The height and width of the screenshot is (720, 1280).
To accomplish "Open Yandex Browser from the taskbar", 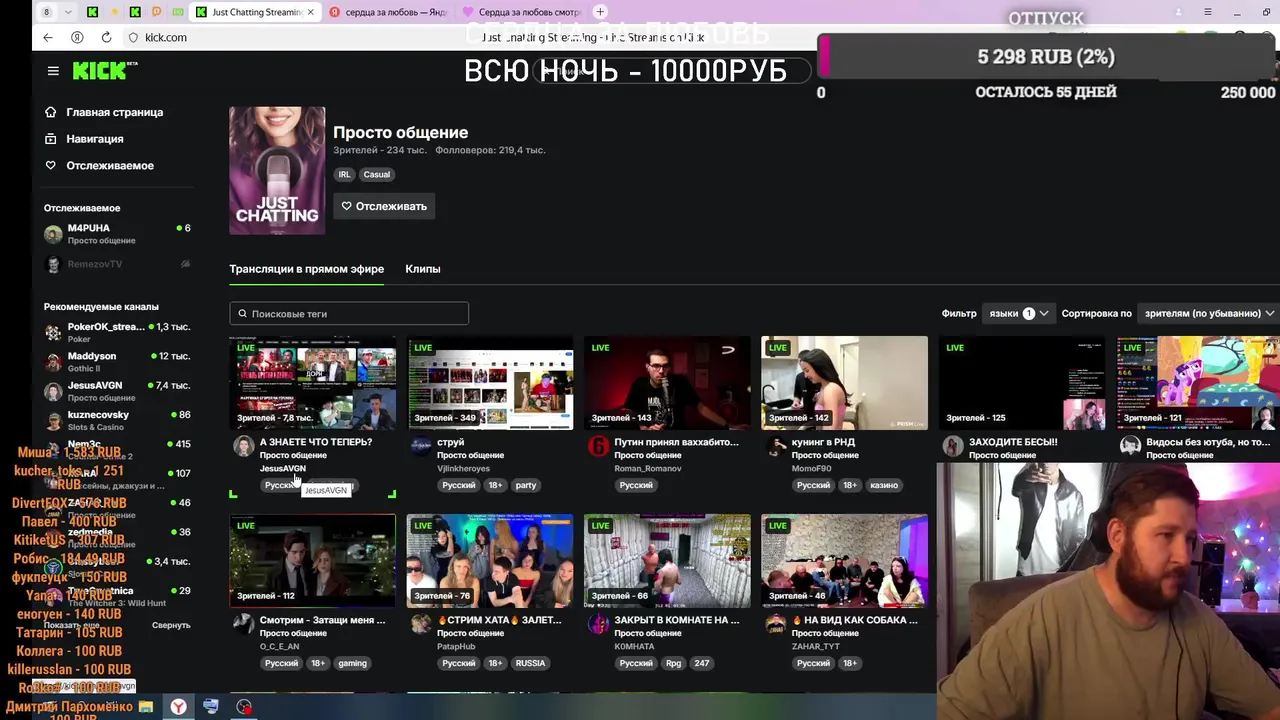I will point(178,707).
